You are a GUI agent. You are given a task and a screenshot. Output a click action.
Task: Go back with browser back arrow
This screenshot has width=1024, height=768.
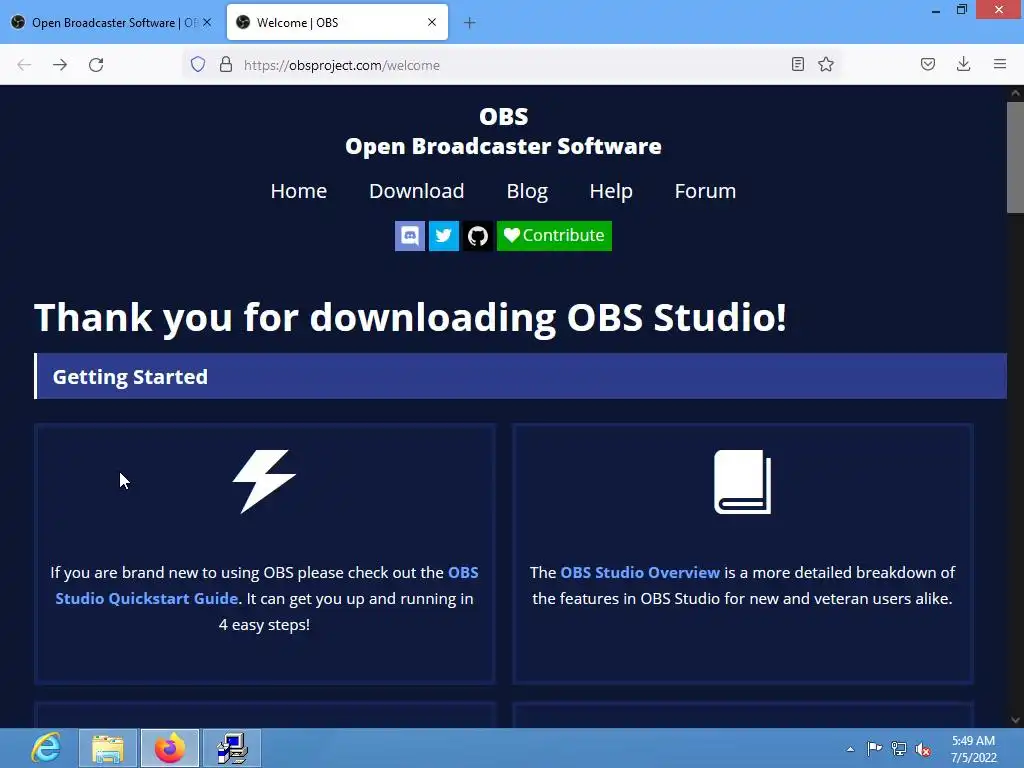24,65
